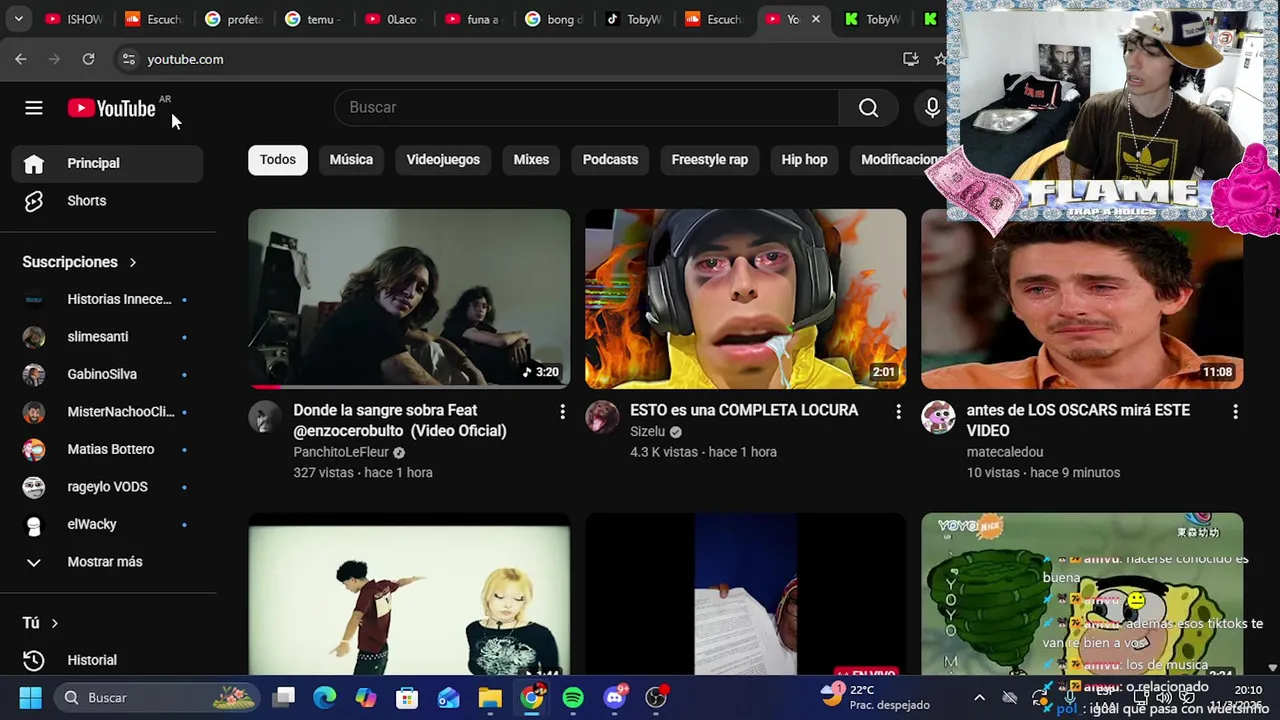Start voice search with microphone icon

pyautogui.click(x=932, y=108)
